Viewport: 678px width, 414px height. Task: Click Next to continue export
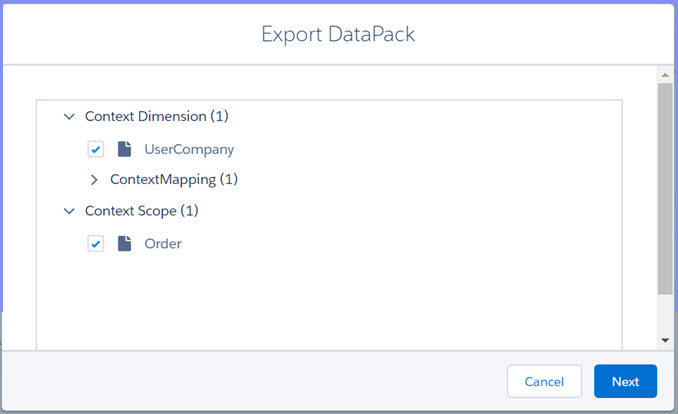[625, 381]
